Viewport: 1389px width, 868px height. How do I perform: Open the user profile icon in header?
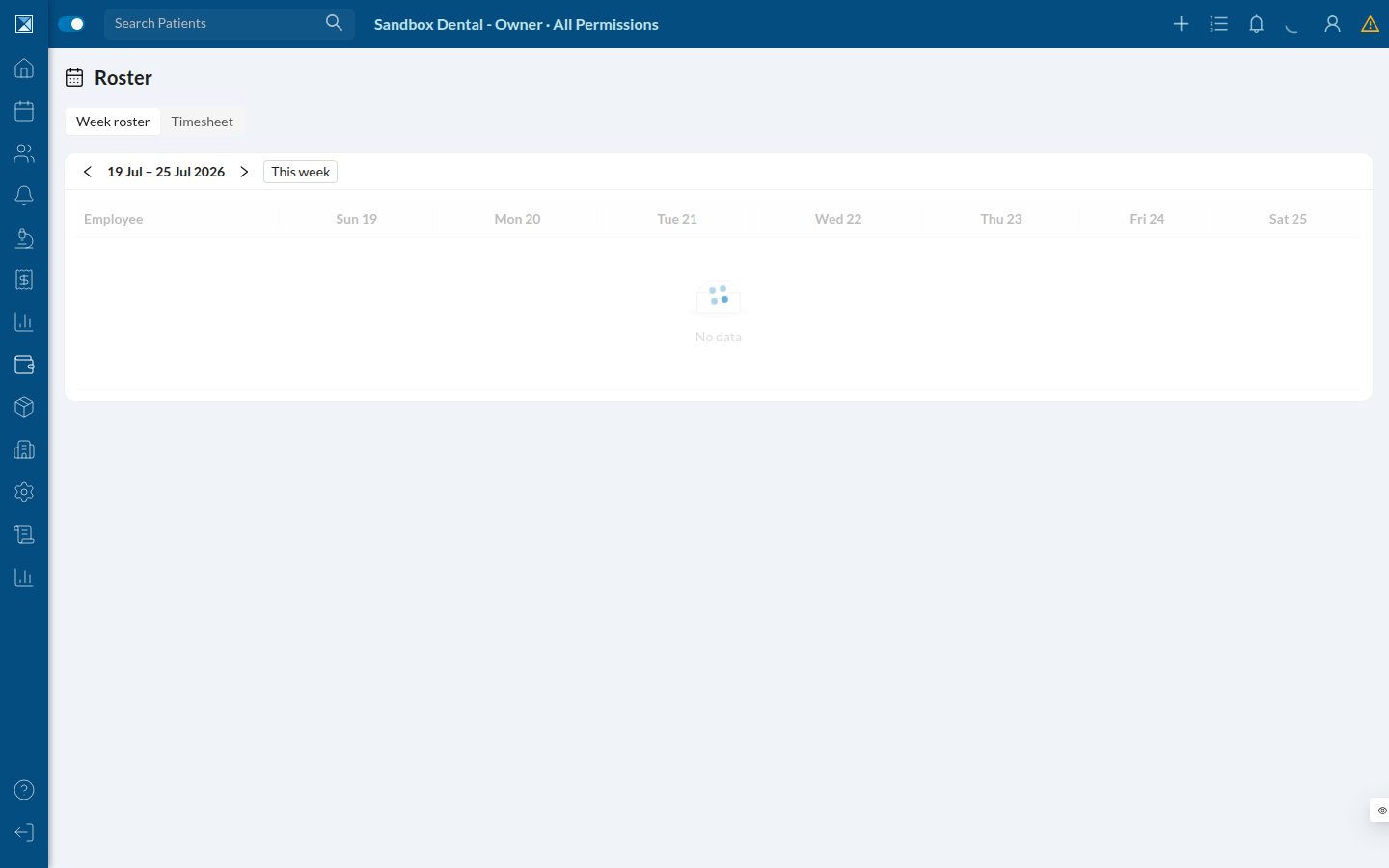click(1332, 24)
